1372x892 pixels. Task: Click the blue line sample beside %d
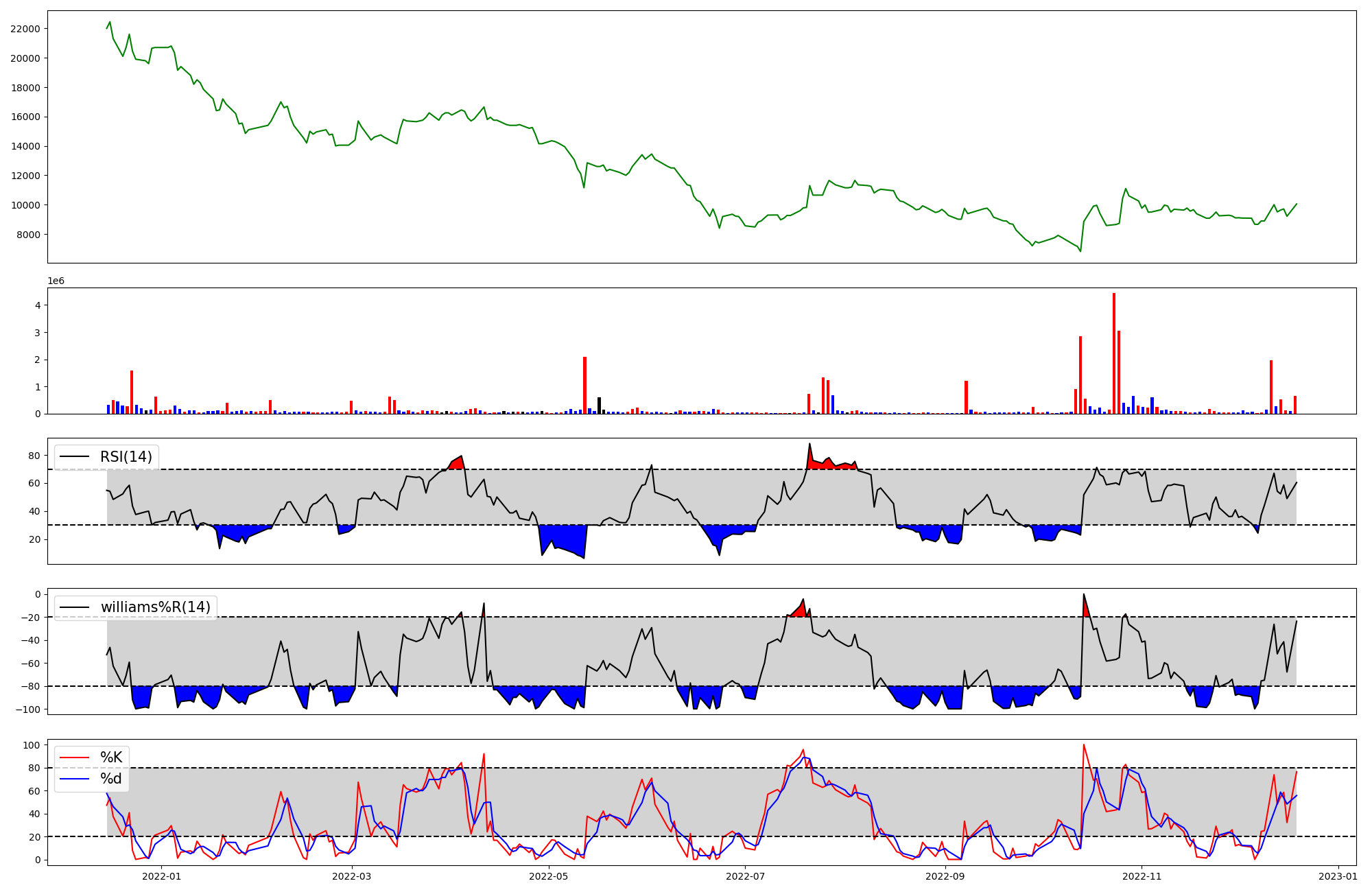click(x=75, y=779)
